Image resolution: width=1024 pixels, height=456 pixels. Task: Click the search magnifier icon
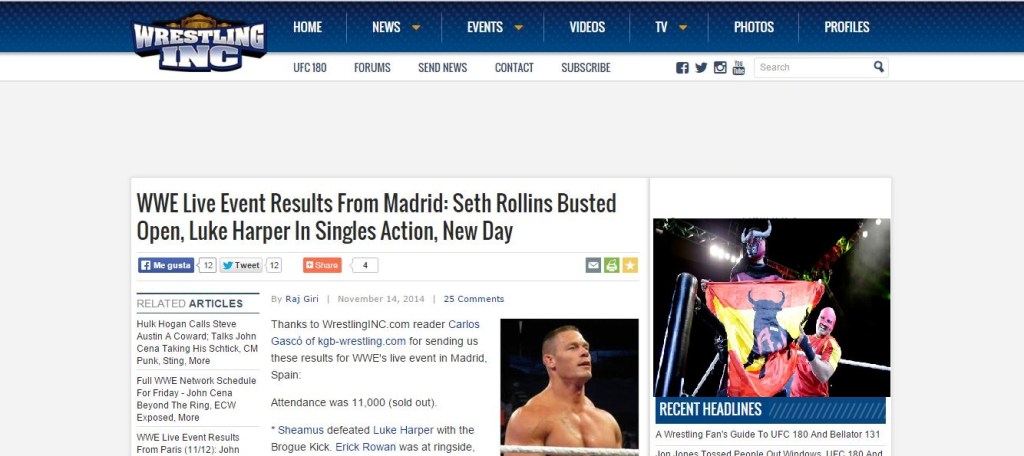click(878, 67)
